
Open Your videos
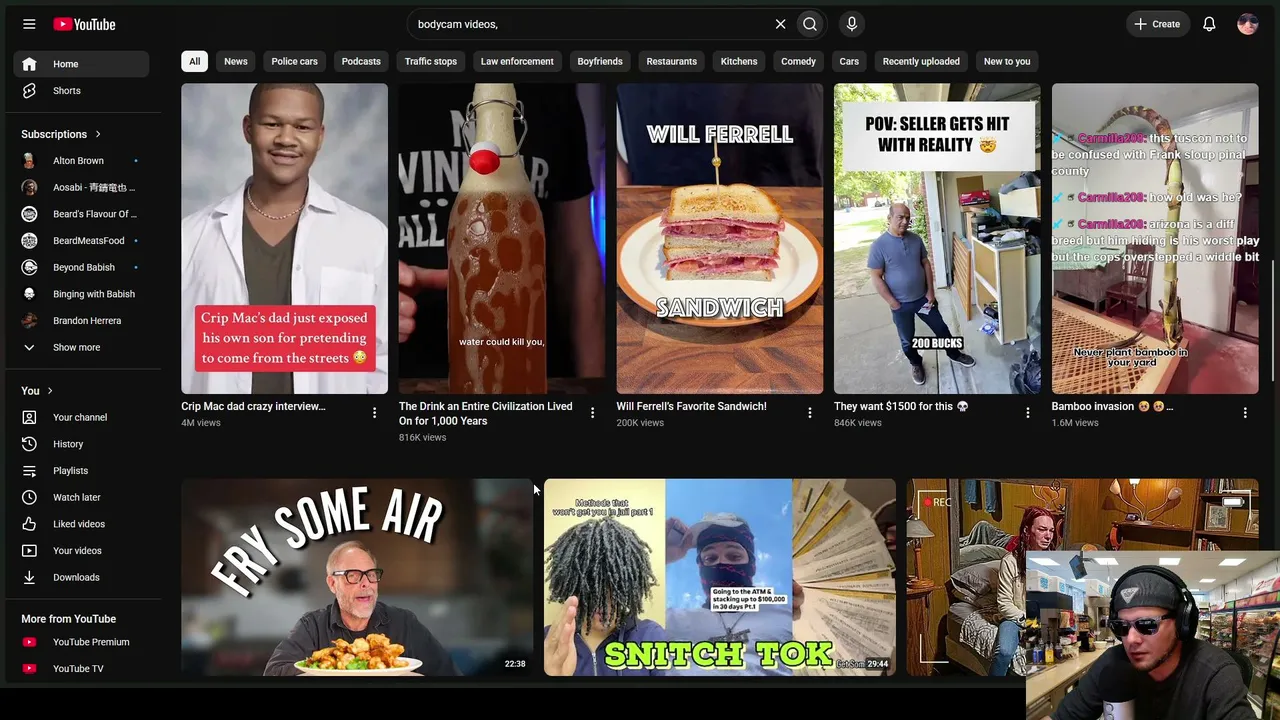point(81,551)
